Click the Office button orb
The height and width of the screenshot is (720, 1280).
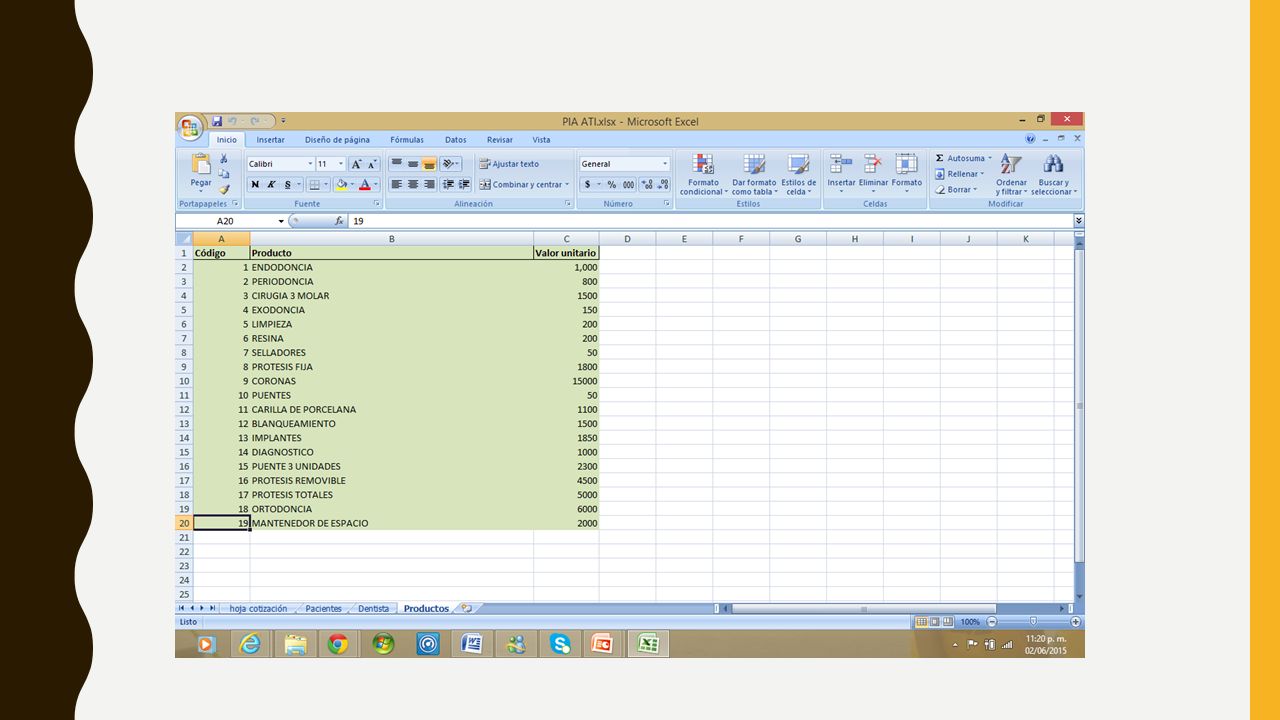point(191,128)
